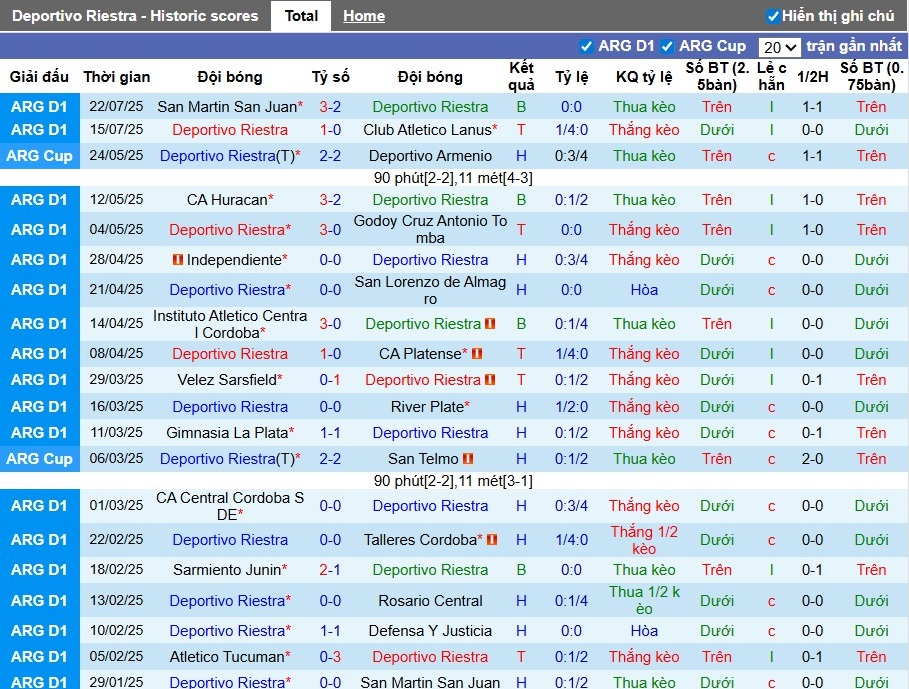909x689 pixels.
Task: Click red card icon beside Talleres Cordoba
Action: point(492,540)
